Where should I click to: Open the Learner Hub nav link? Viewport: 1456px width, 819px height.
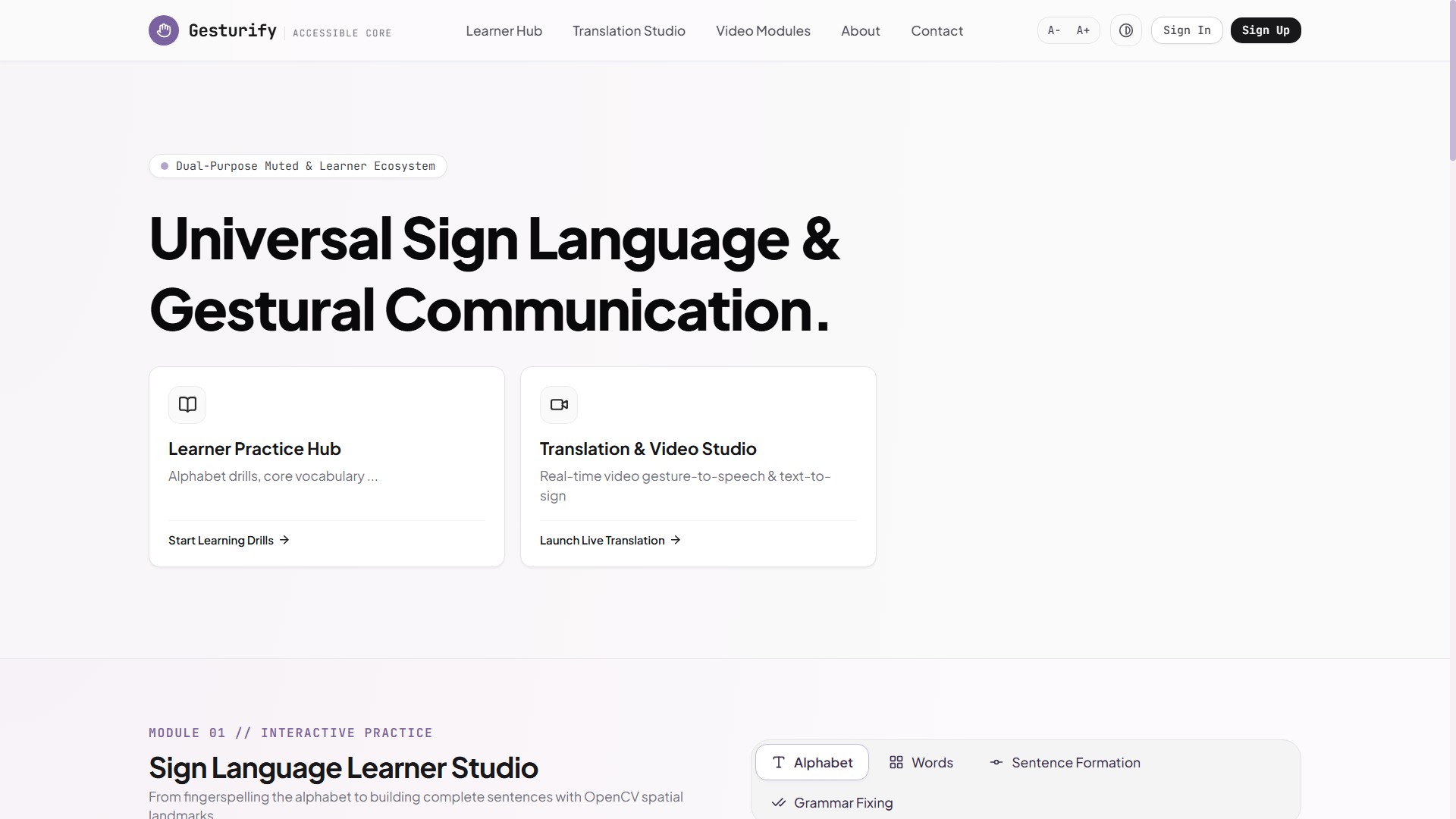tap(504, 30)
